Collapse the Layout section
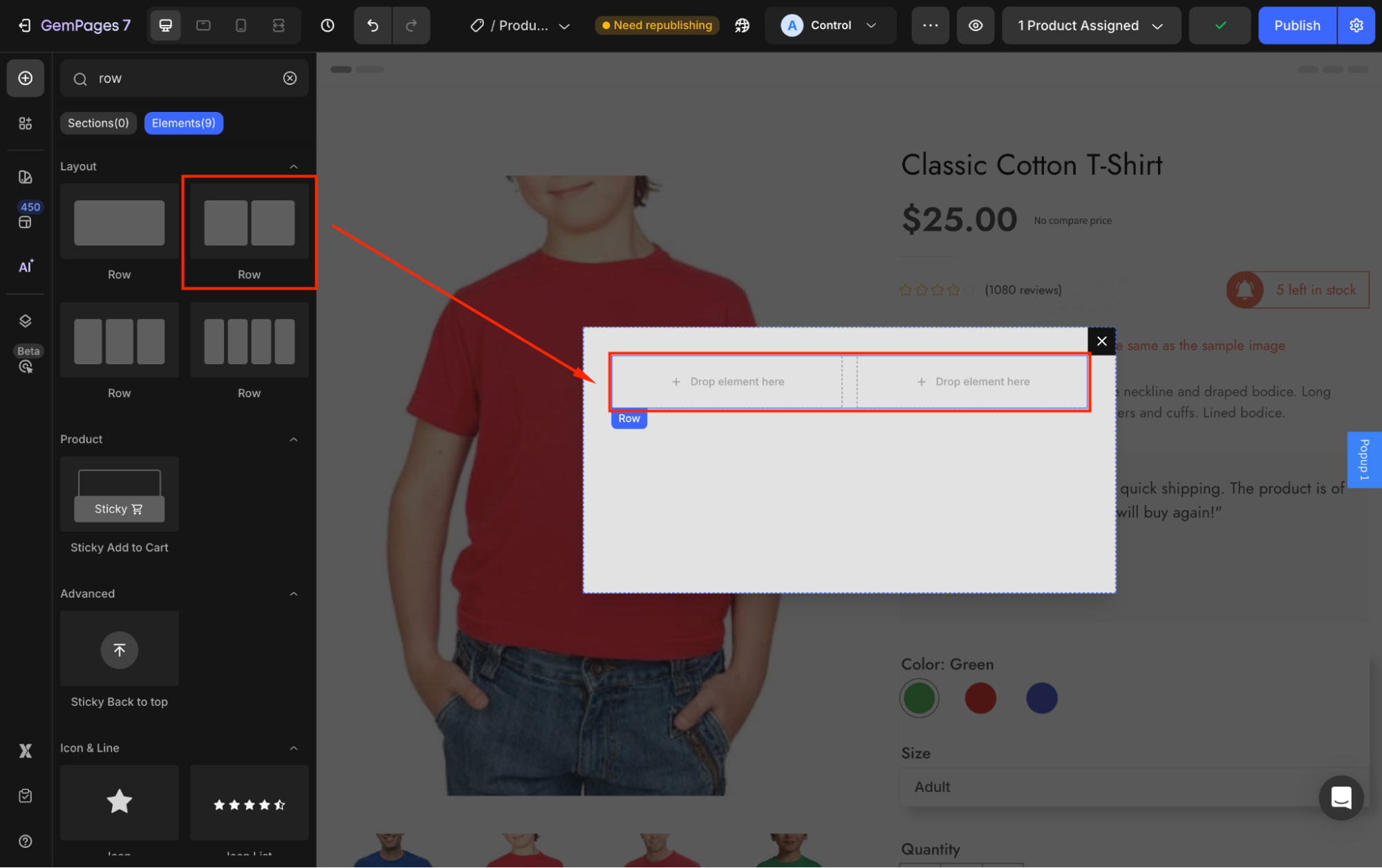Image resolution: width=1382 pixels, height=868 pixels. [294, 167]
